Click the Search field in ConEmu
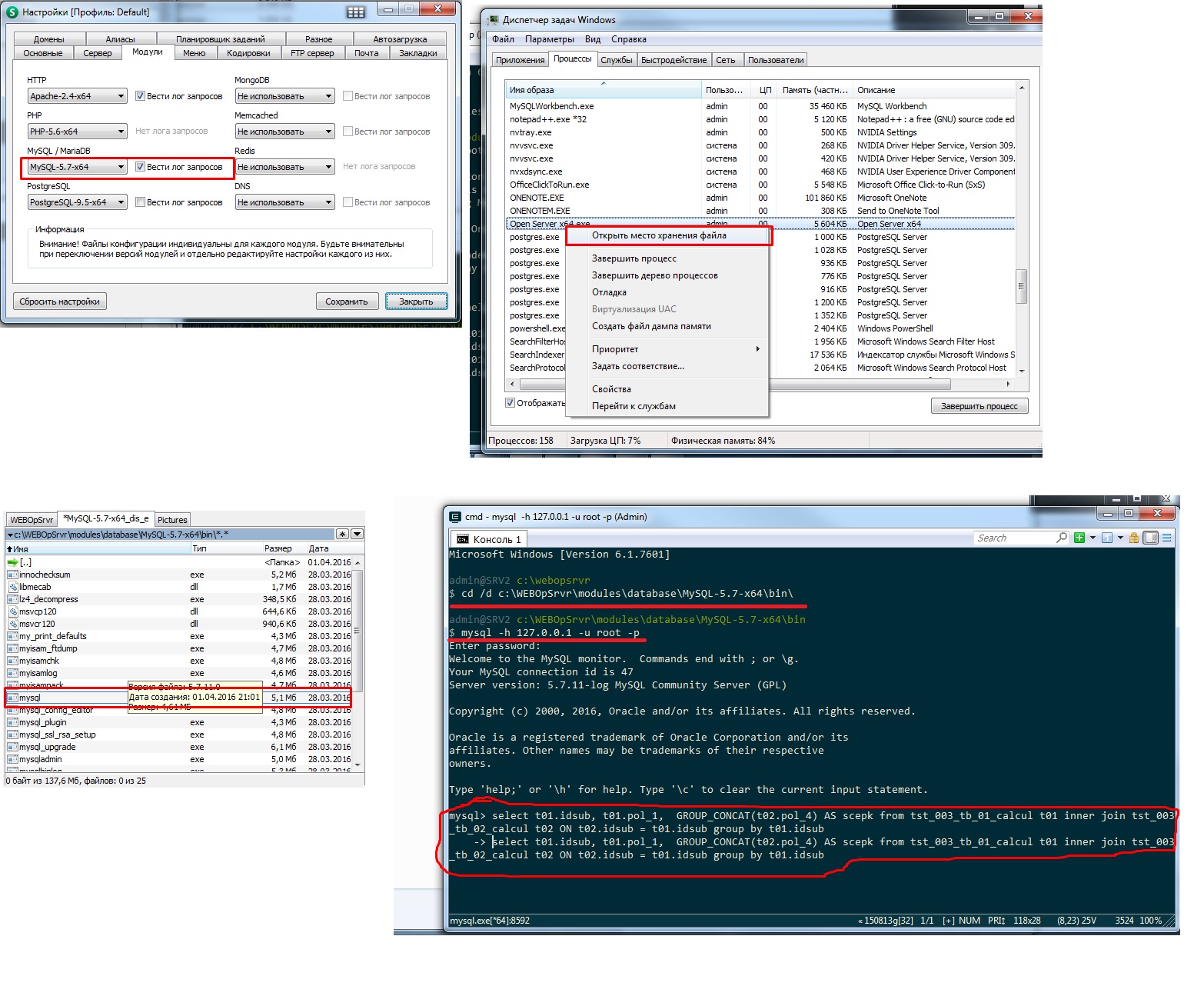Image resolution: width=1204 pixels, height=986 pixels. (x=1015, y=538)
